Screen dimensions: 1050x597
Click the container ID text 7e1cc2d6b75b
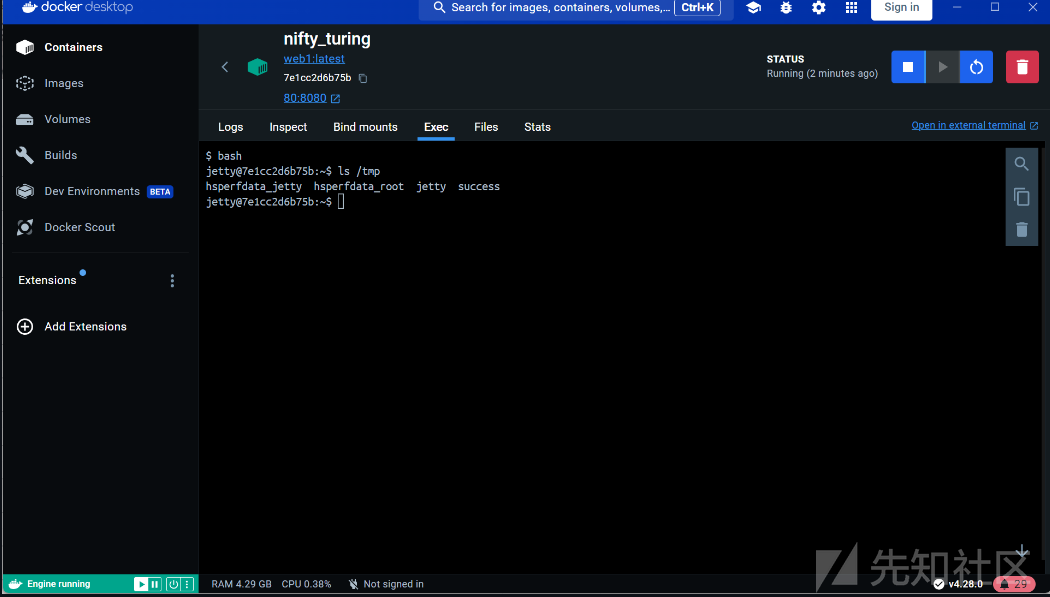[317, 78]
